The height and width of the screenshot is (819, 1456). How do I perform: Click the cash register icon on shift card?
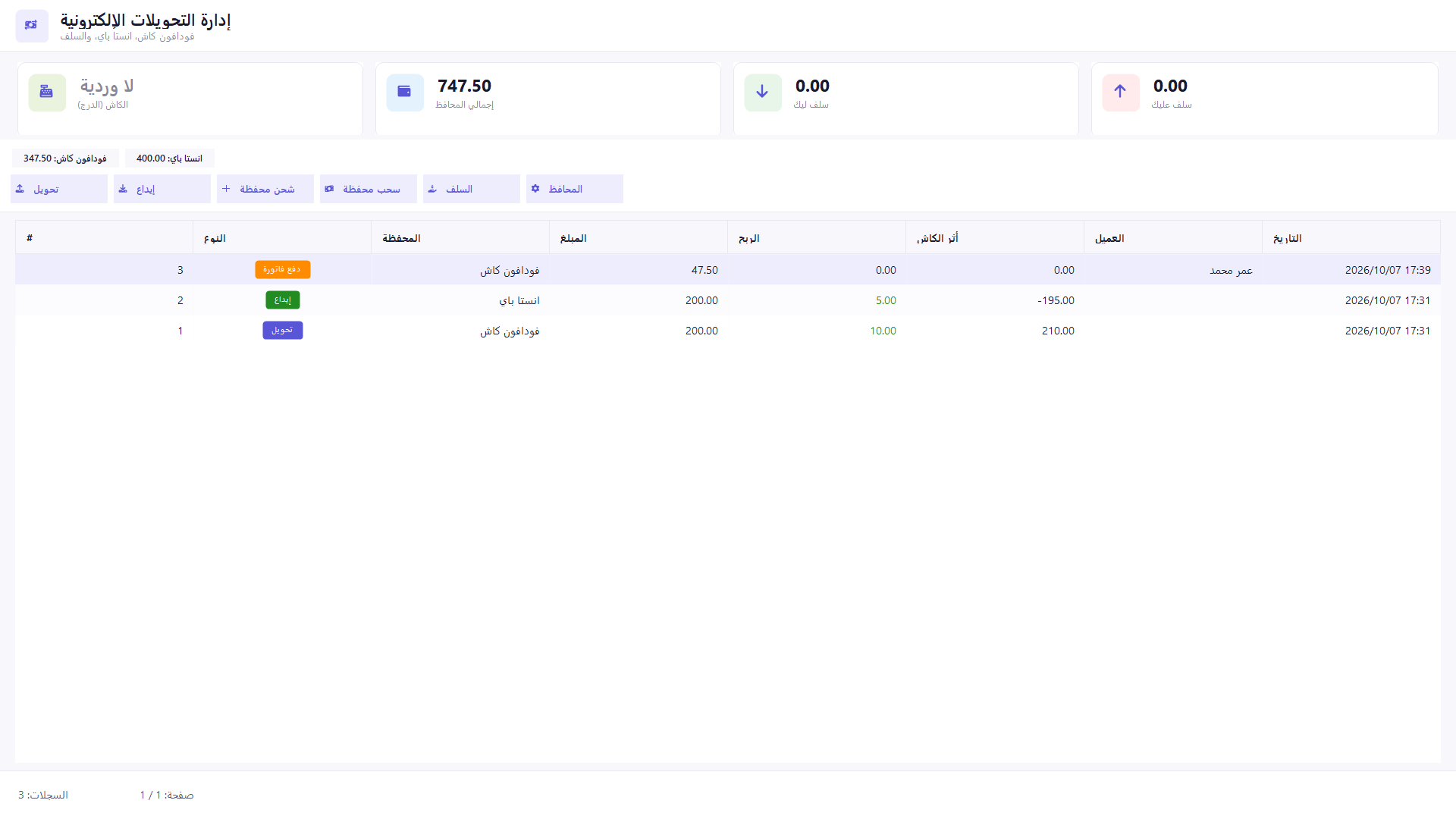click(47, 93)
